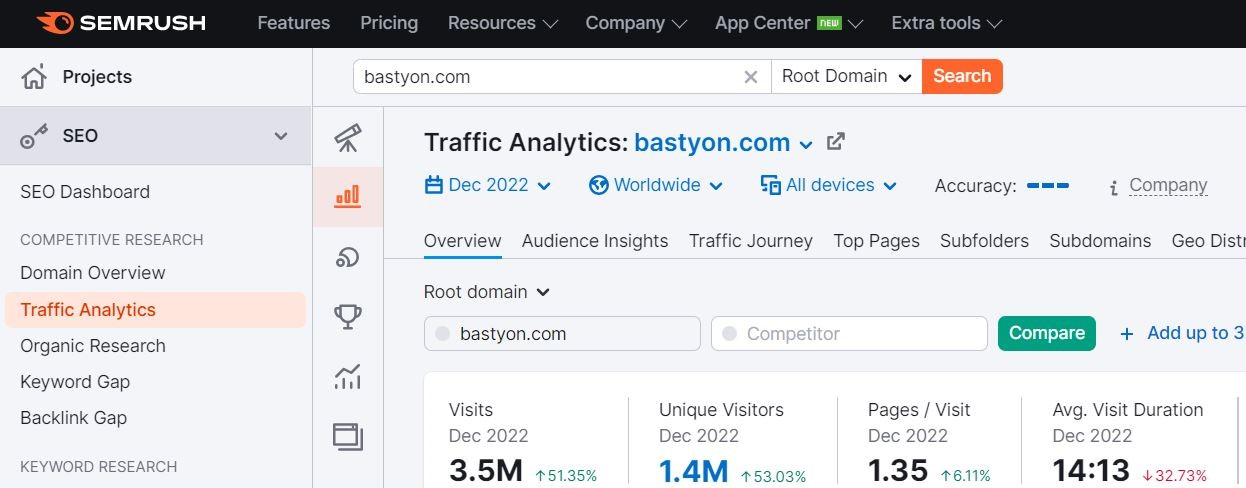Viewport: 1246px width, 488px height.
Task: Open Domain Overview in sidebar
Action: tap(93, 273)
